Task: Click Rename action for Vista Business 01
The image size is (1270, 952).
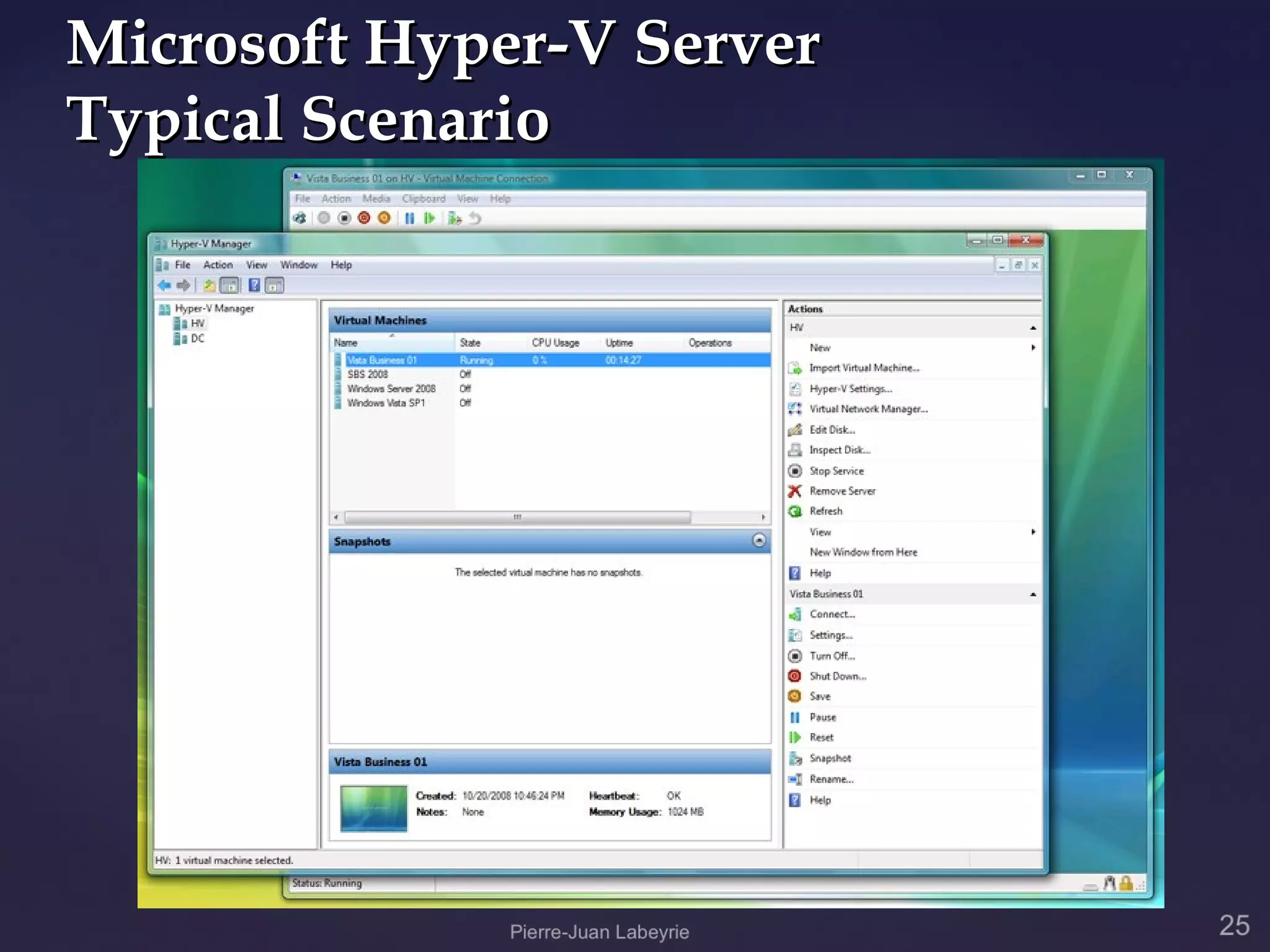Action: coord(832,779)
